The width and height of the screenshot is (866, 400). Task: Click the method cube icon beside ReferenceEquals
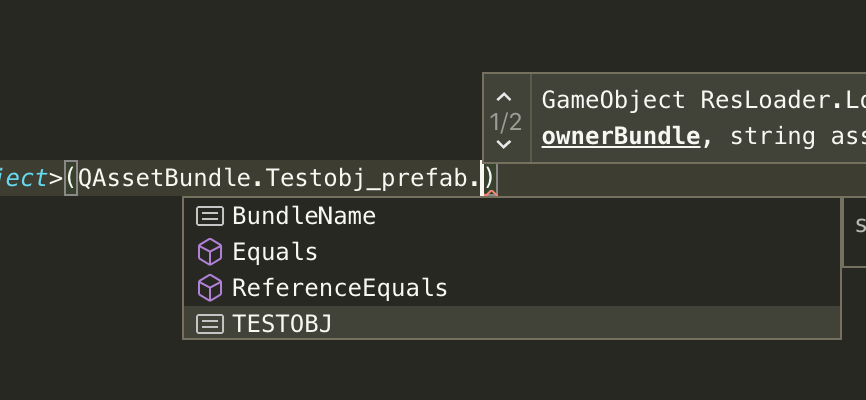[x=210, y=288]
